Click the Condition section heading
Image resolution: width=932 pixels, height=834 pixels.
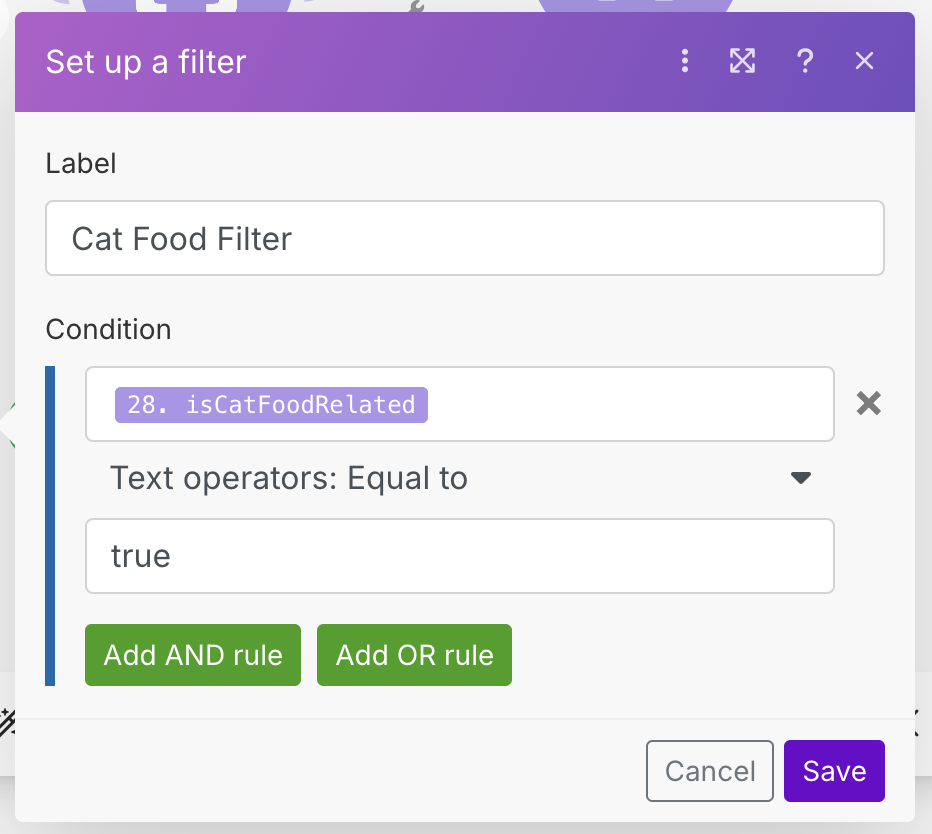click(x=108, y=329)
